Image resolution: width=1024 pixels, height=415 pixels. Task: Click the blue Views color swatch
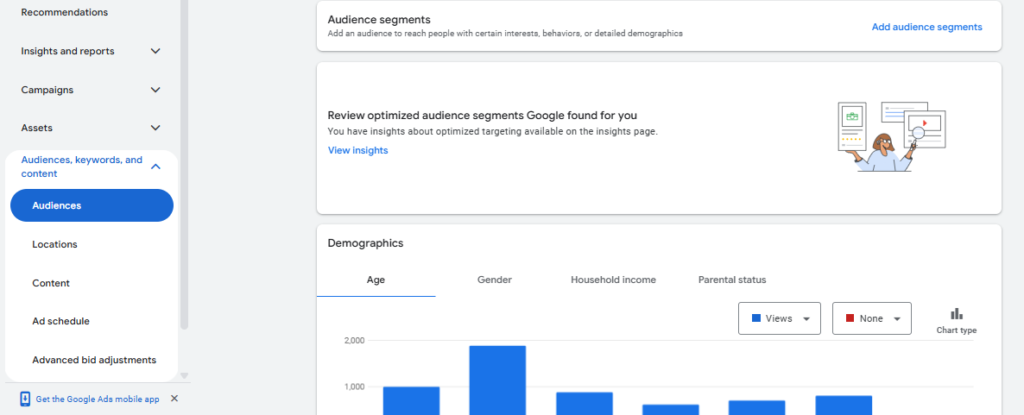pos(756,318)
